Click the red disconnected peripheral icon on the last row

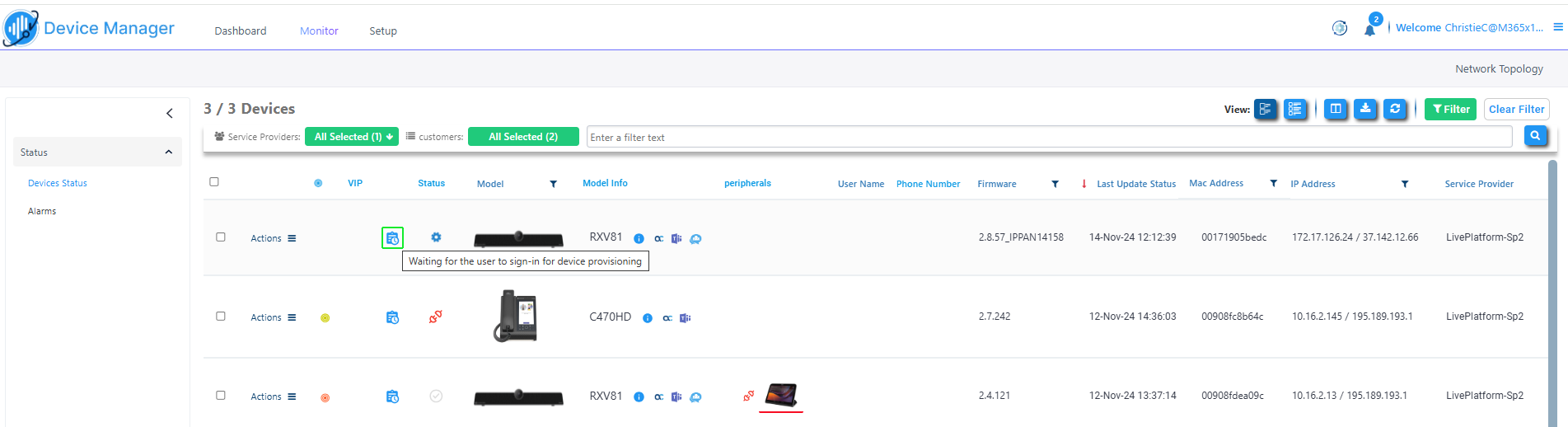click(x=748, y=396)
